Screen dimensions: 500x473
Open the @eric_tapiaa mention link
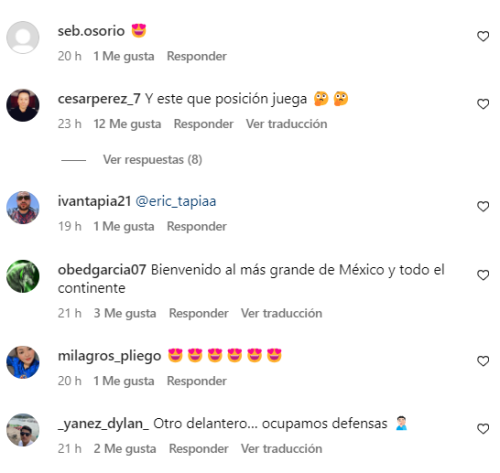pos(176,201)
